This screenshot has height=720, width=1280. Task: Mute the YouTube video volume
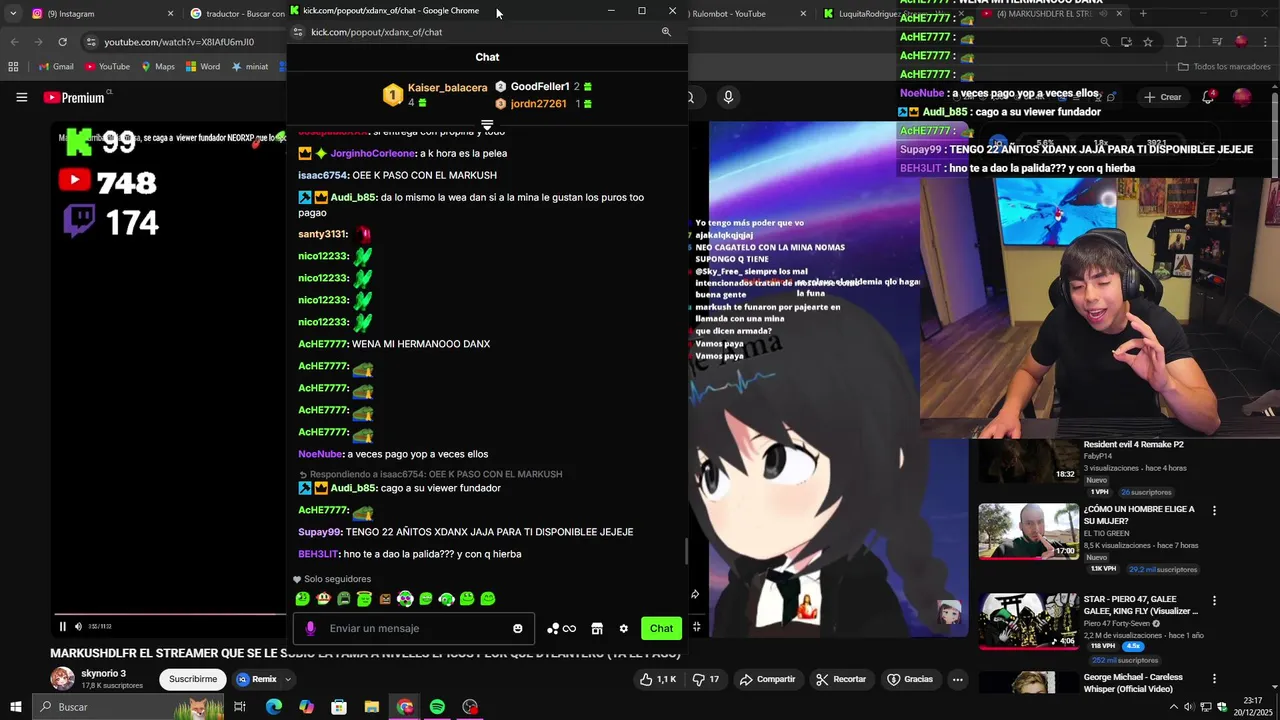(x=78, y=627)
